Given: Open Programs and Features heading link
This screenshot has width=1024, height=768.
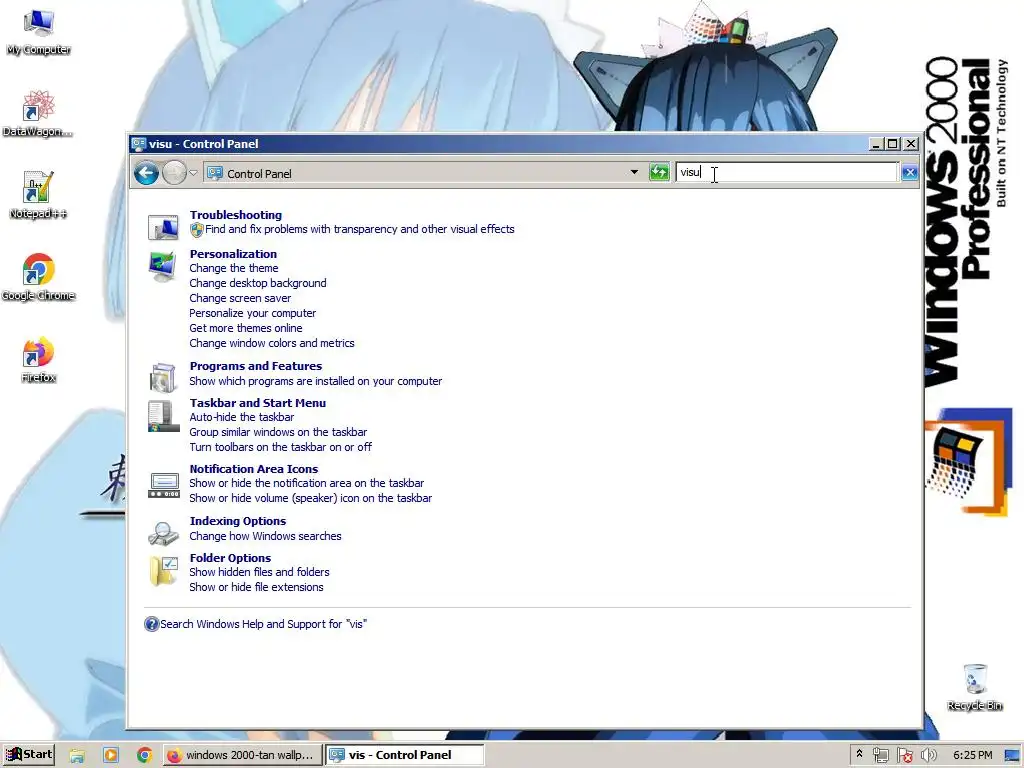Looking at the screenshot, I should pos(256,366).
